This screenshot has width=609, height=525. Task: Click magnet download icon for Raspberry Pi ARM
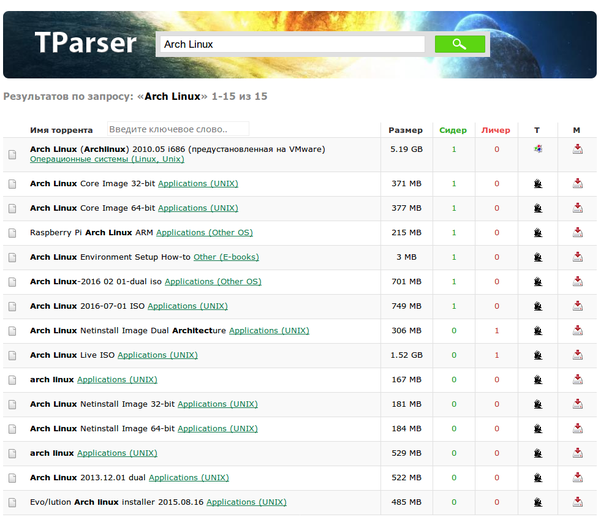578,232
